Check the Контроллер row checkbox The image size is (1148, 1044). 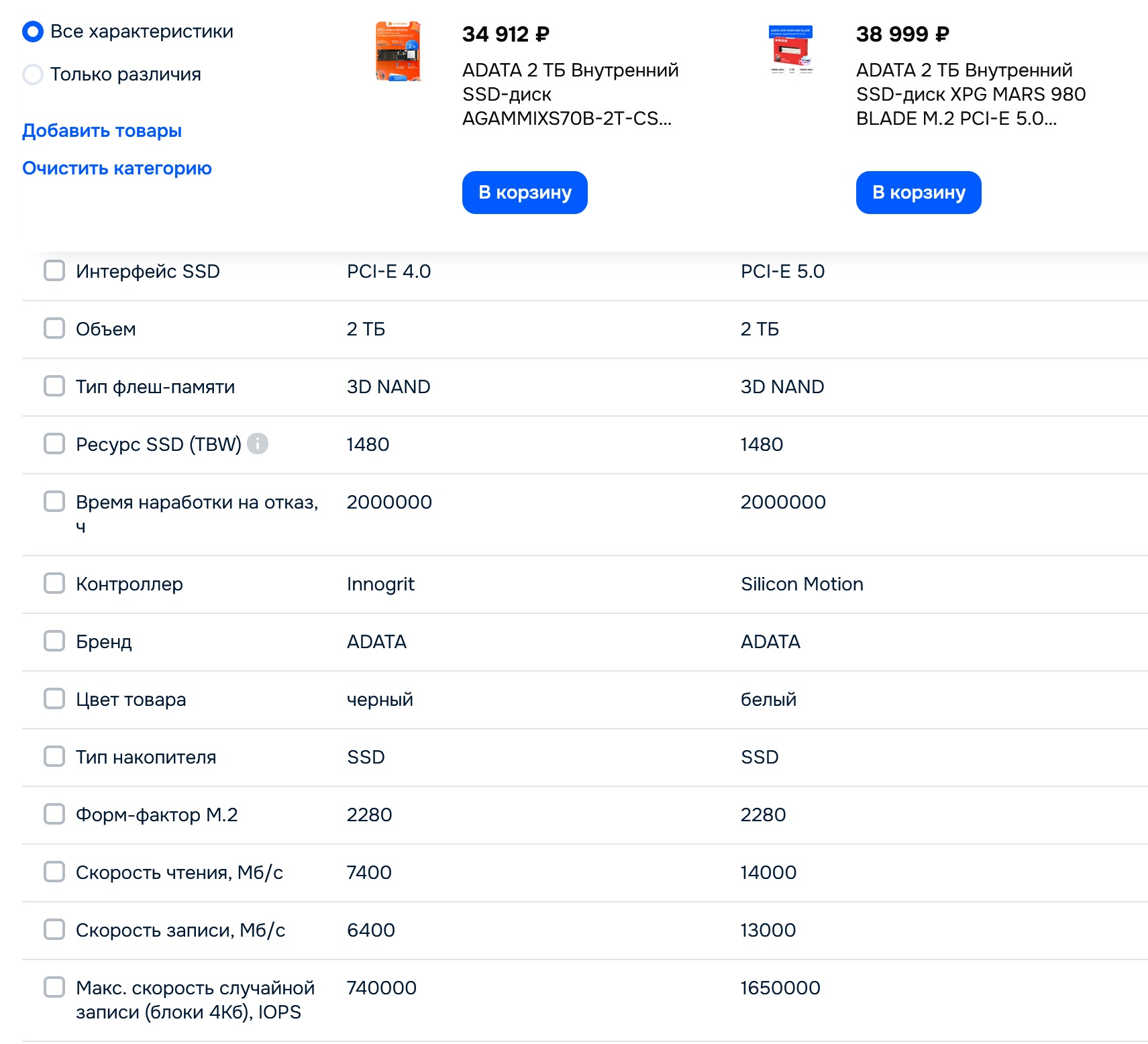[x=54, y=584]
